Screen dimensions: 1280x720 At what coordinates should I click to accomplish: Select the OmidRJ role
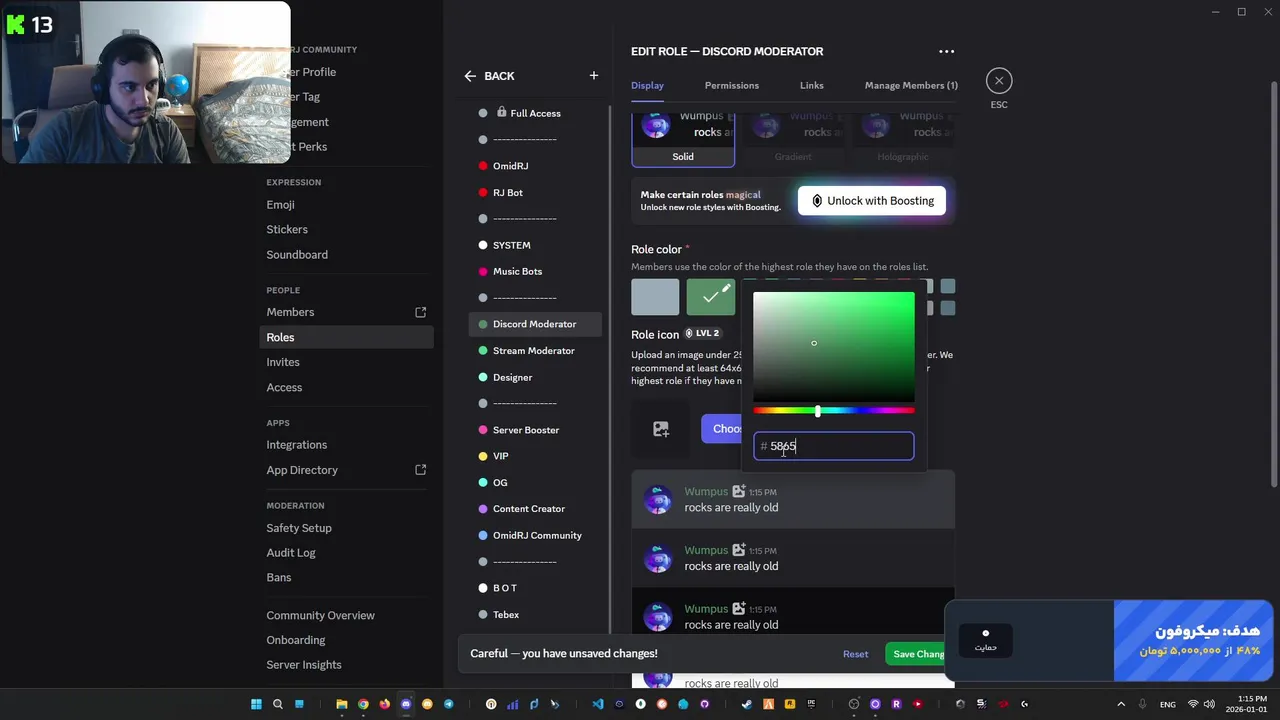535,166
